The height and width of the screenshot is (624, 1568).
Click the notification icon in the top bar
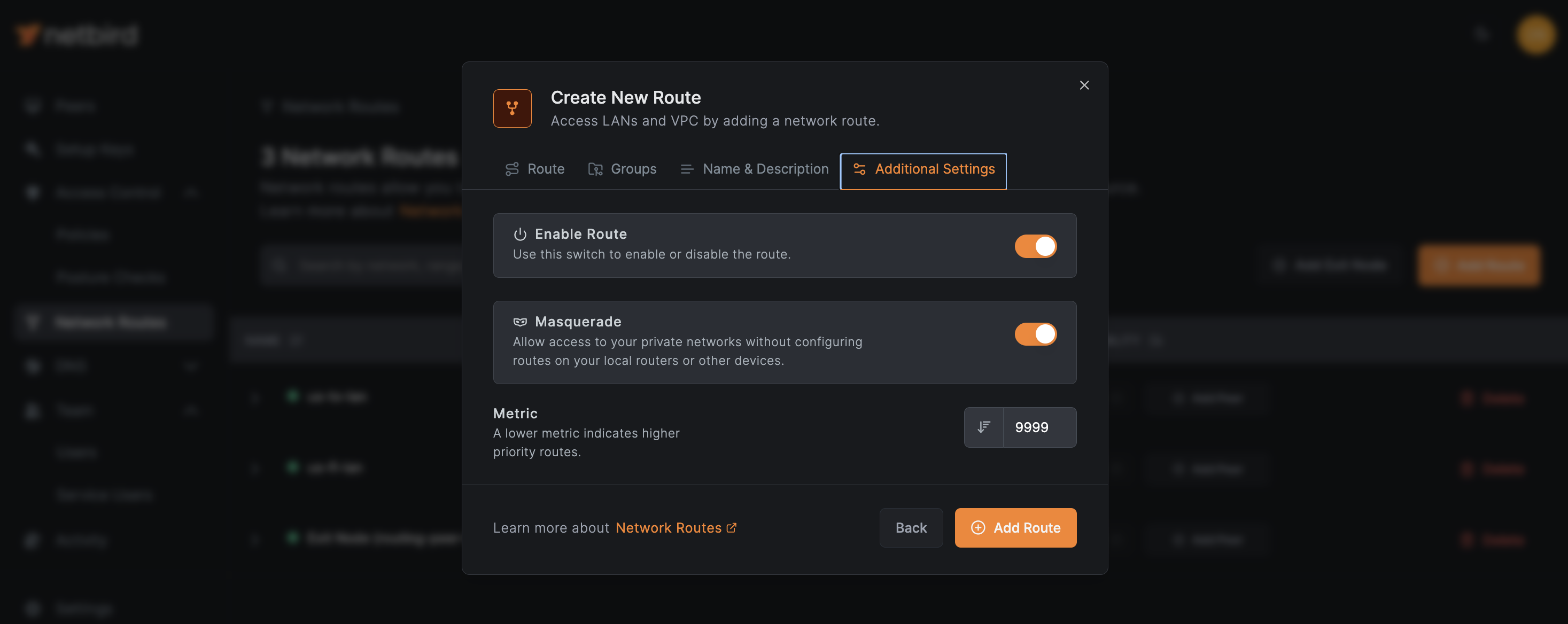coord(1481,35)
